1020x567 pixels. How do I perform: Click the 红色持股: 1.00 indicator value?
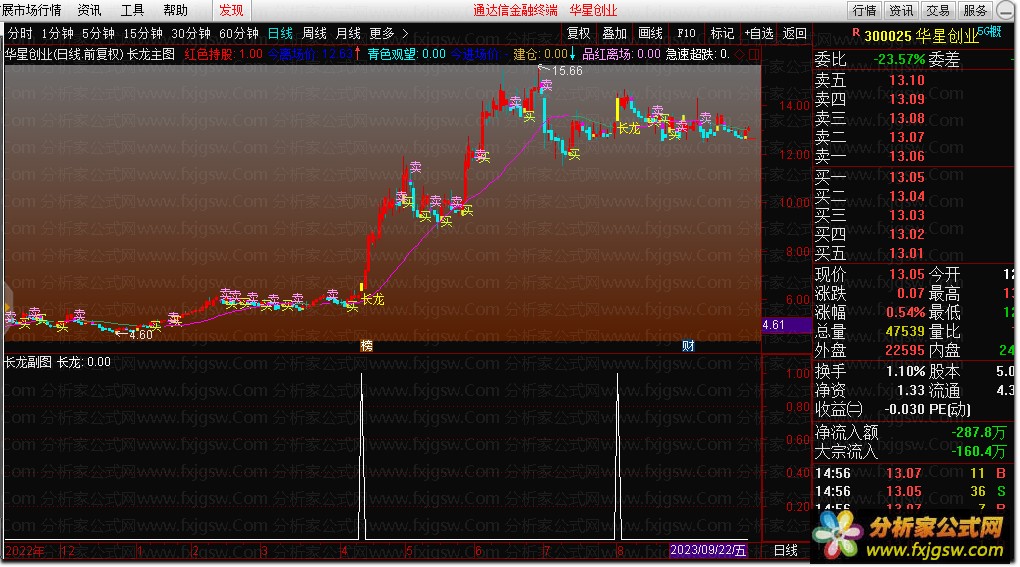[223, 55]
